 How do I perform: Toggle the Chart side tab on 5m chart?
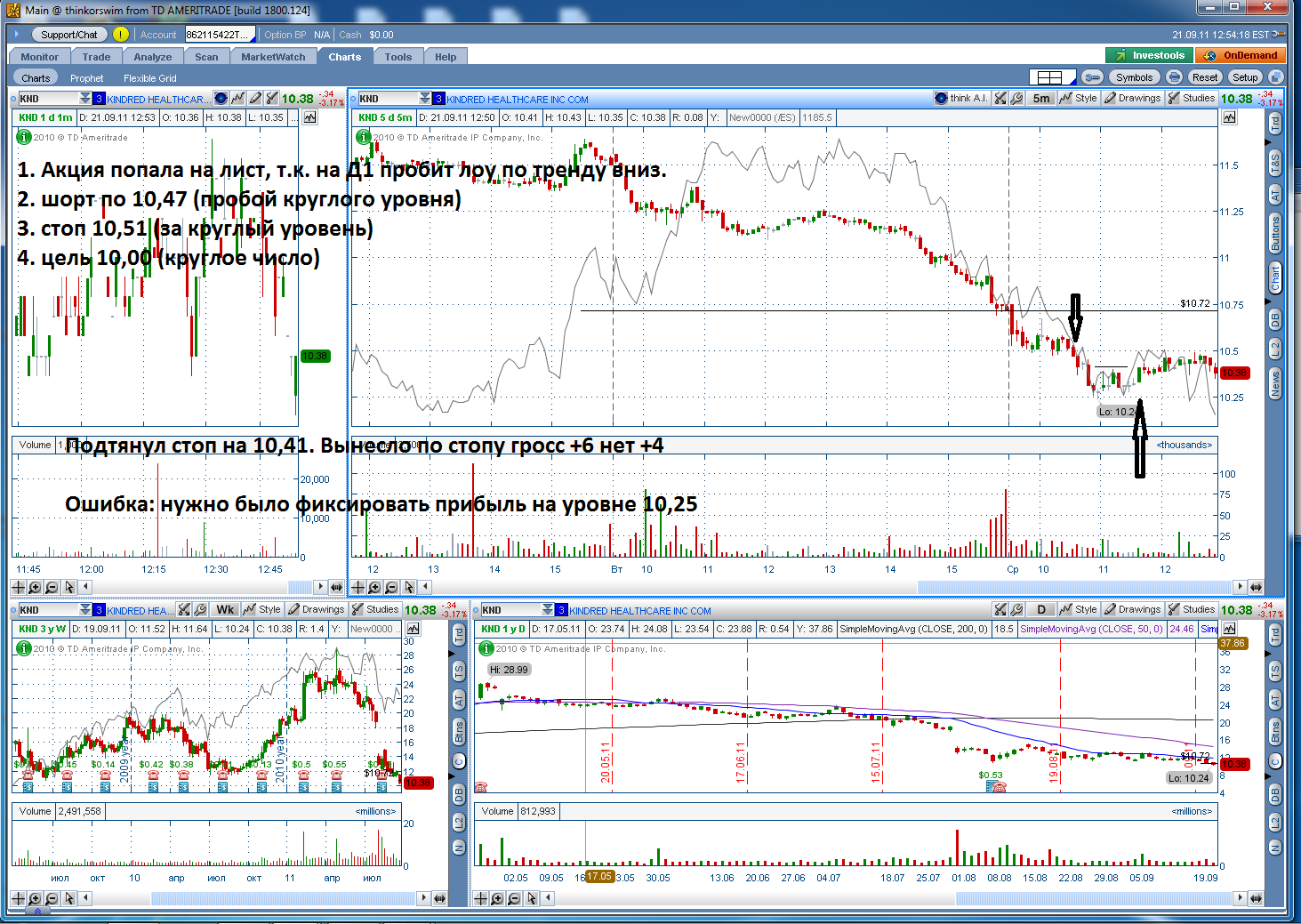click(1275, 278)
